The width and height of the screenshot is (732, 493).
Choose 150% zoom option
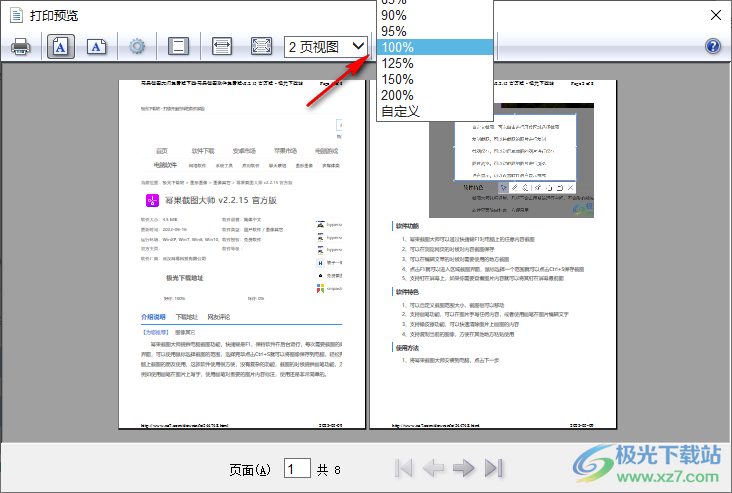(x=435, y=79)
